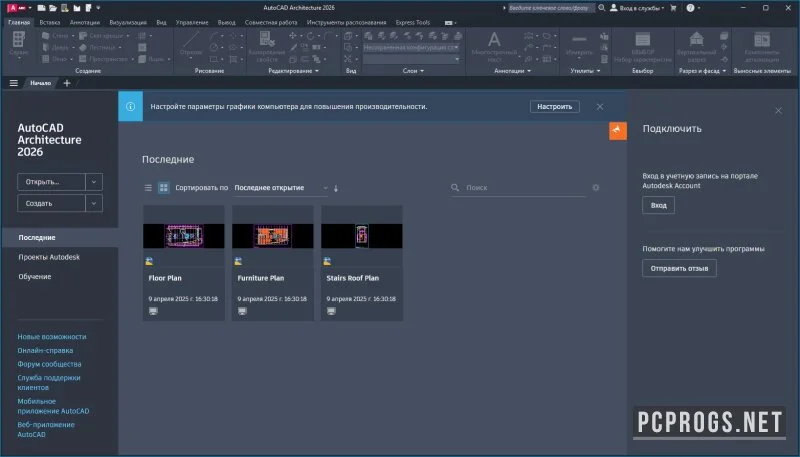Select the Многострочный текст tool
The image size is (800, 457).
click(494, 46)
